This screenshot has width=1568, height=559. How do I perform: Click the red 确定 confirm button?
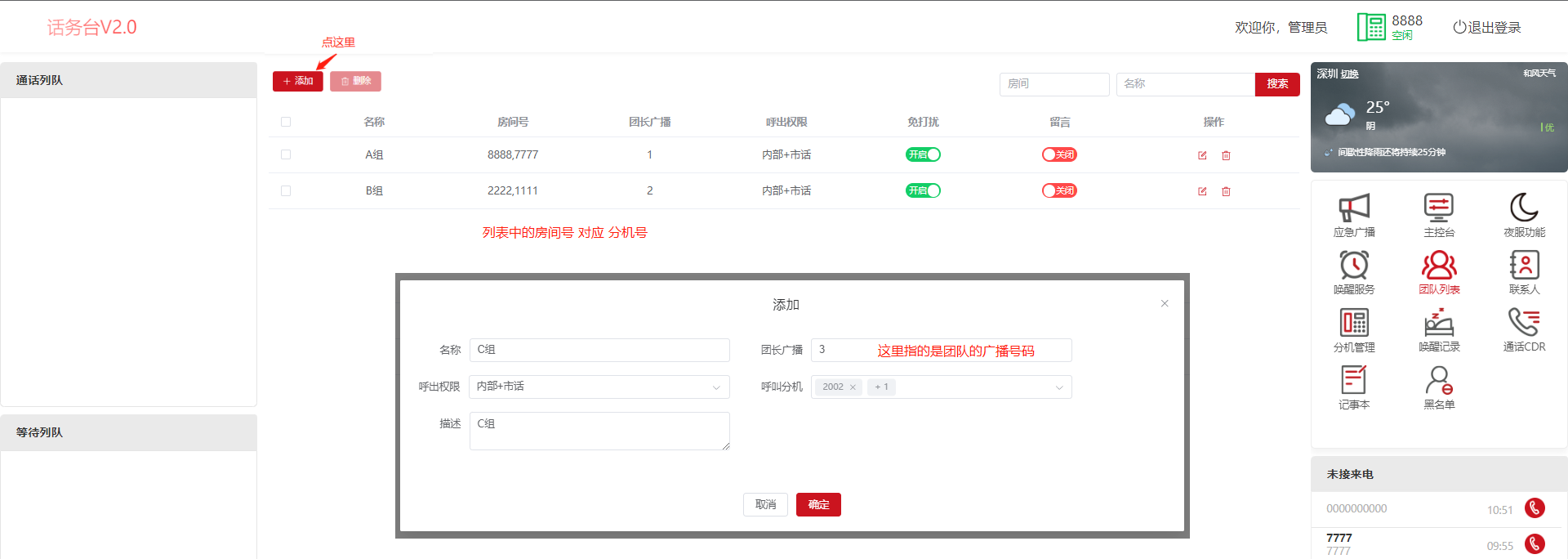(818, 505)
